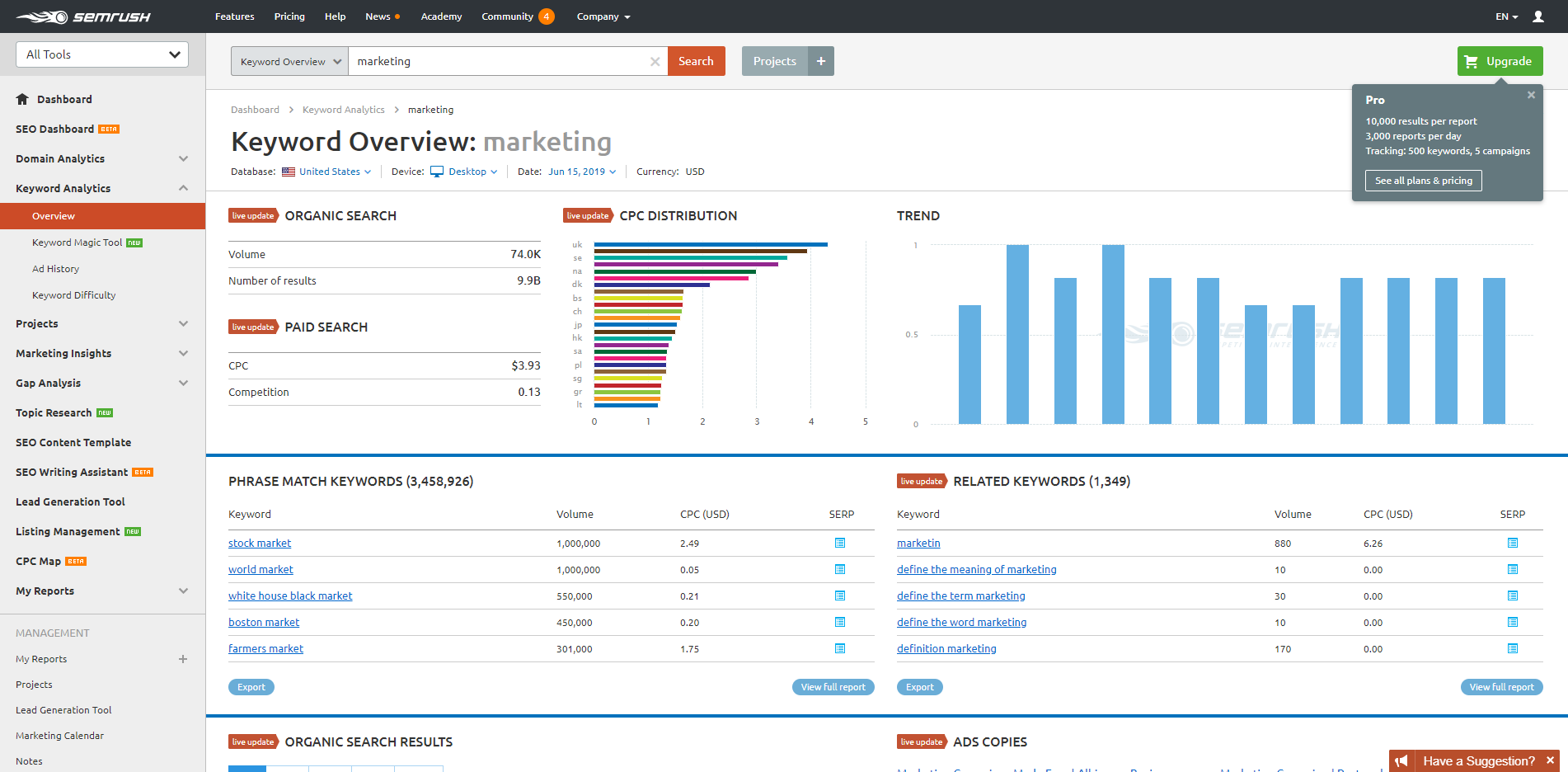This screenshot has height=772, width=1568.
Task: Open Help menu item
Action: 335,16
